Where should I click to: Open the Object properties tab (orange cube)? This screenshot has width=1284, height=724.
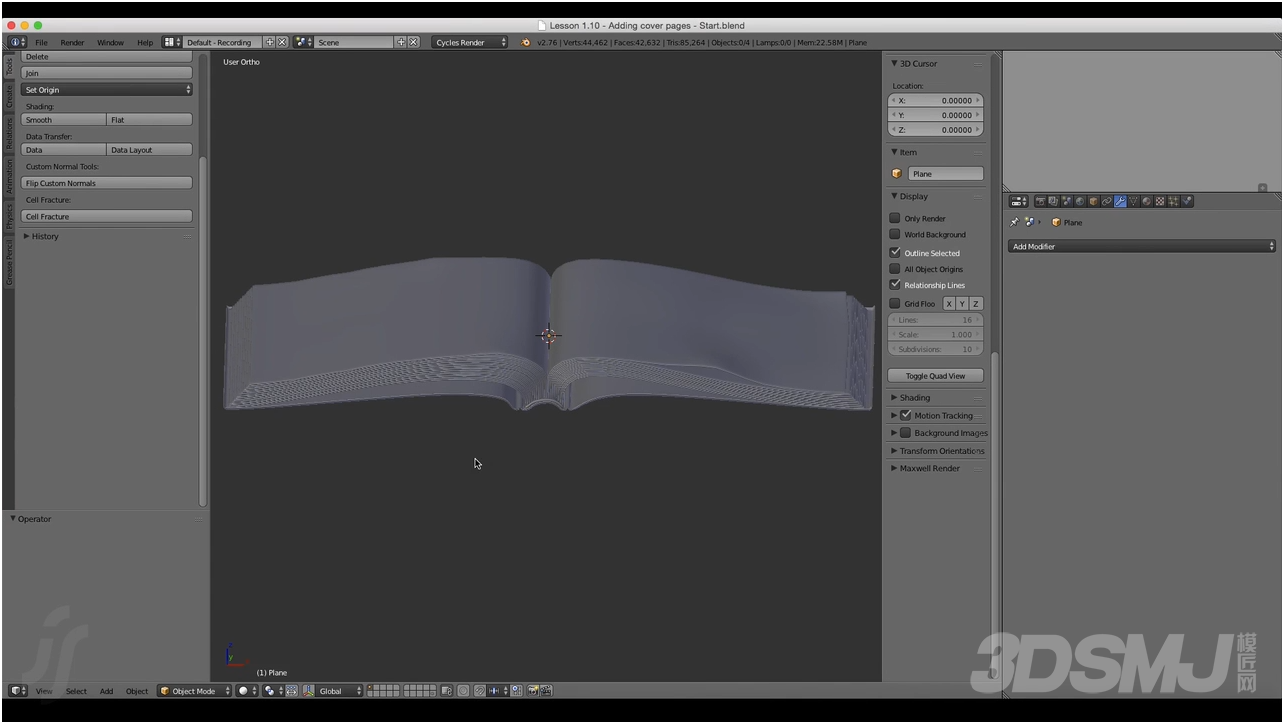point(1093,201)
